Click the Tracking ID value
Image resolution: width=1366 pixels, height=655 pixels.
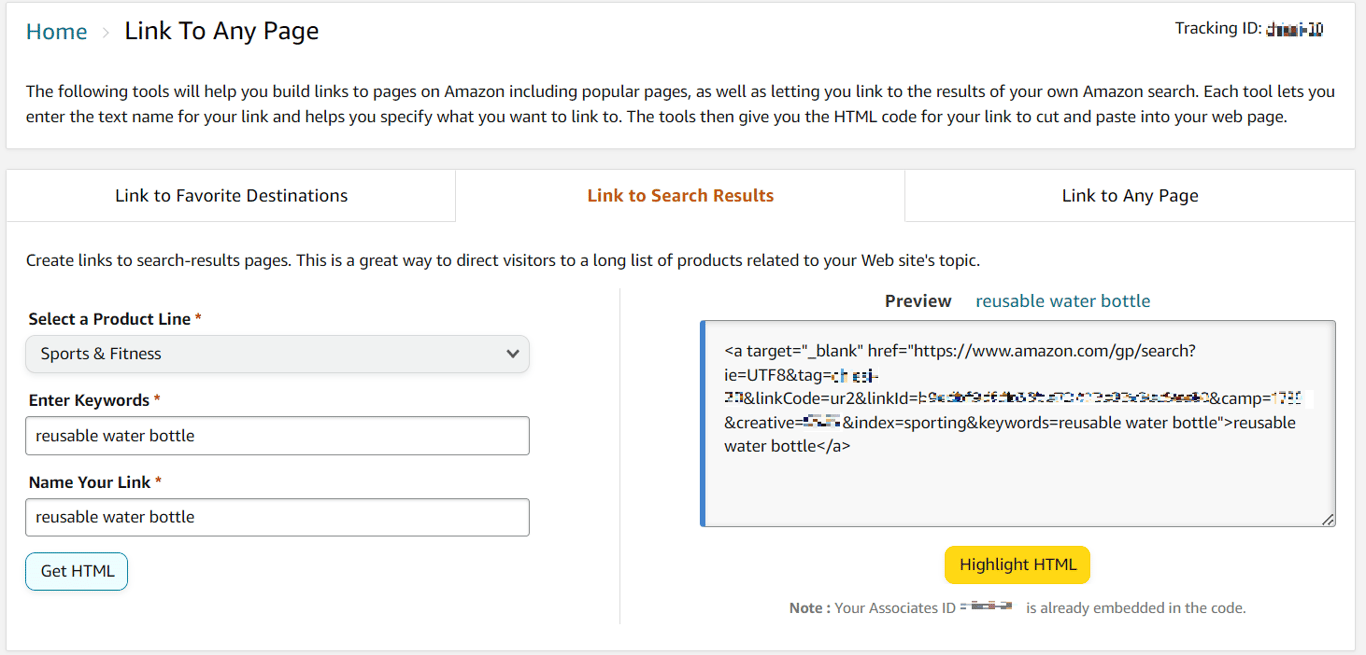1294,28
